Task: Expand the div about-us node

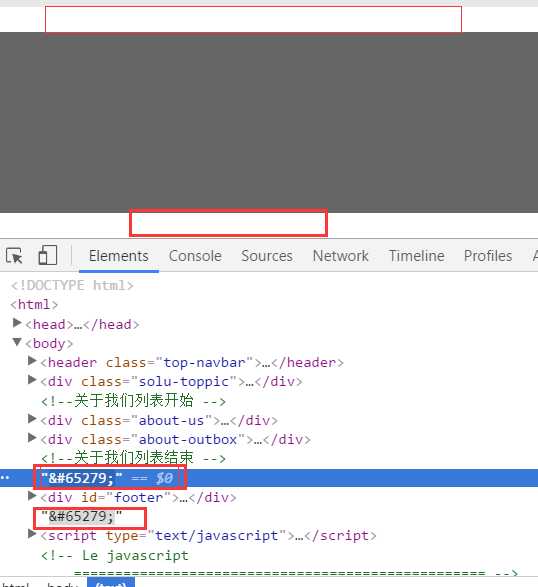Action: point(33,419)
